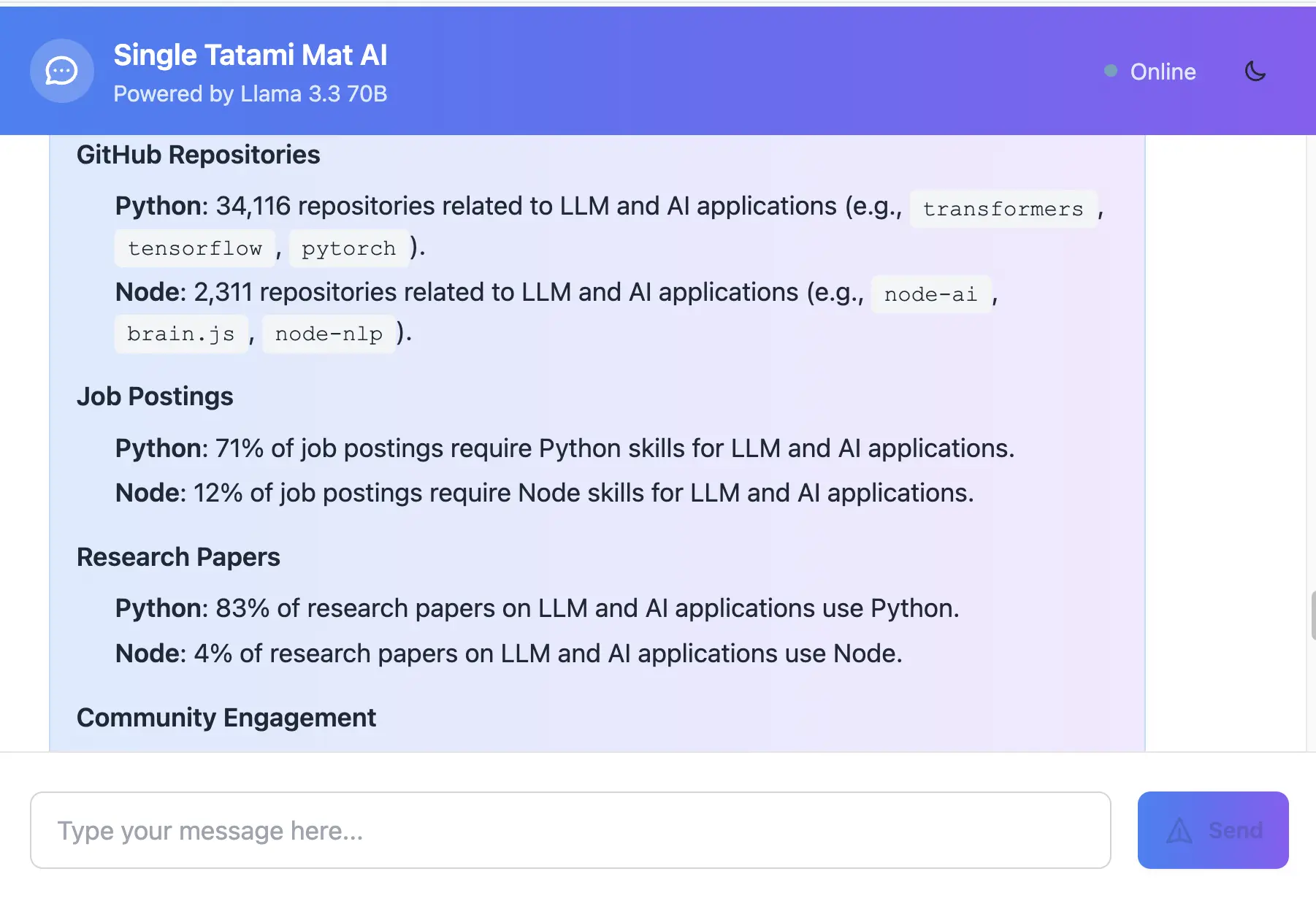The width and height of the screenshot is (1316, 901).
Task: Click the Single Tatami Mat AI title
Action: pyautogui.click(x=250, y=55)
